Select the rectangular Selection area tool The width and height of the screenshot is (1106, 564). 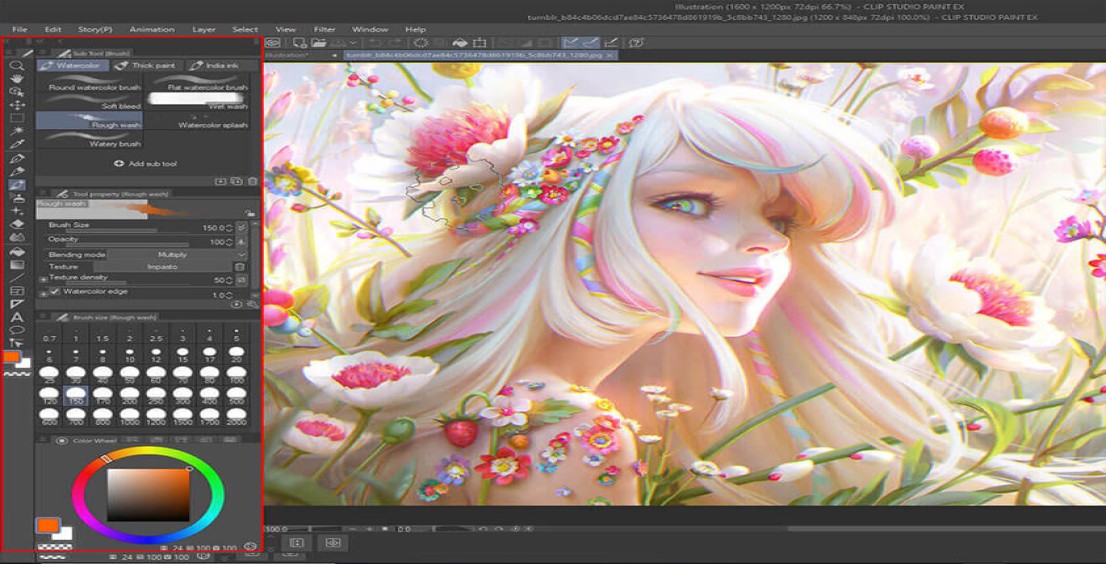(x=17, y=118)
